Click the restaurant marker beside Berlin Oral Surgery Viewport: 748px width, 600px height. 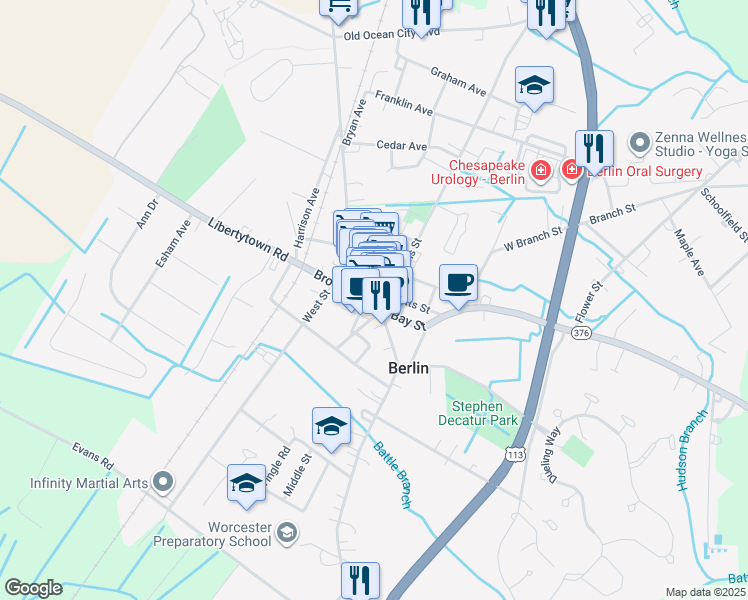pyautogui.click(x=594, y=150)
